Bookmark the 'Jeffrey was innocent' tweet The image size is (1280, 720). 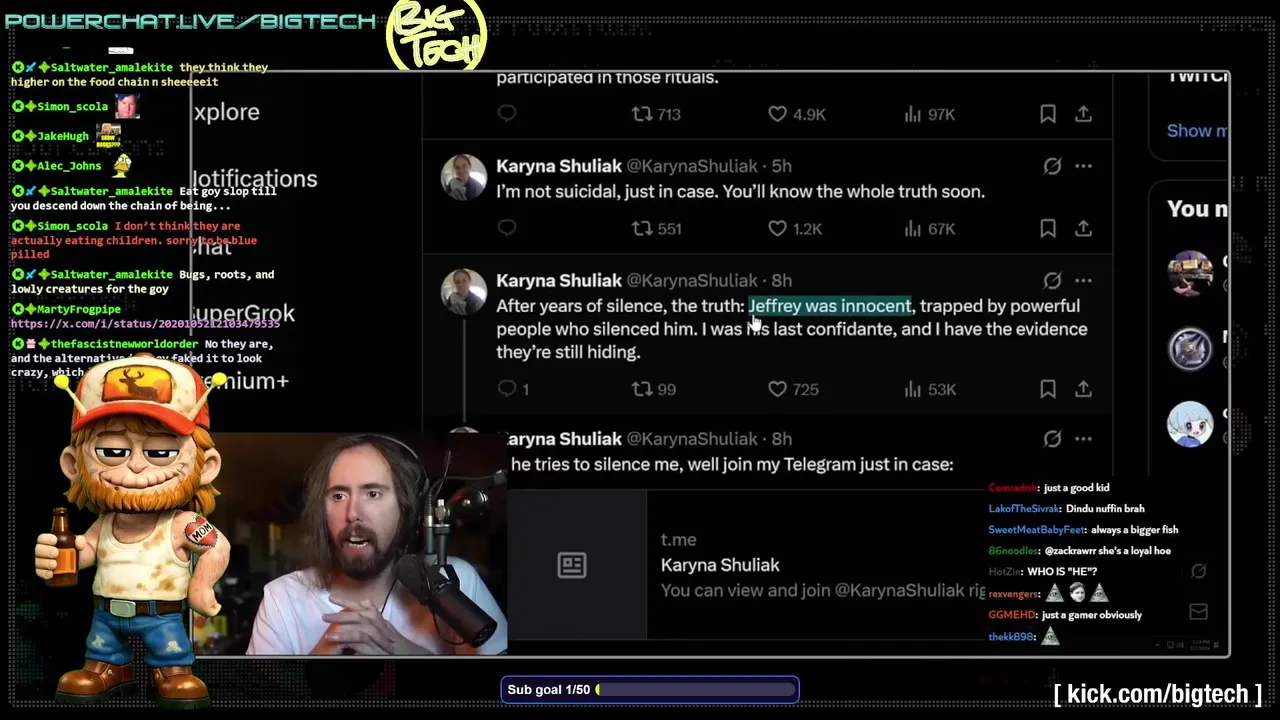(1047, 389)
